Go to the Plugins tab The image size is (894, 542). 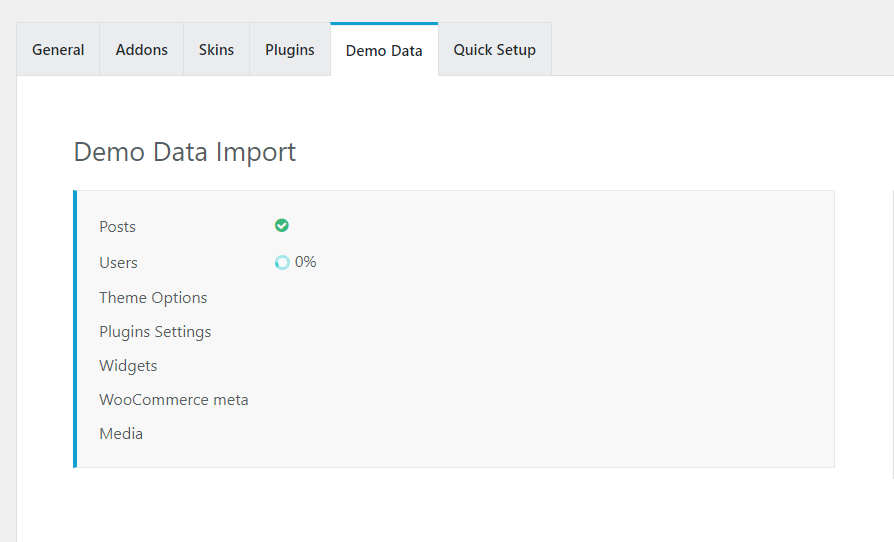[x=290, y=50]
